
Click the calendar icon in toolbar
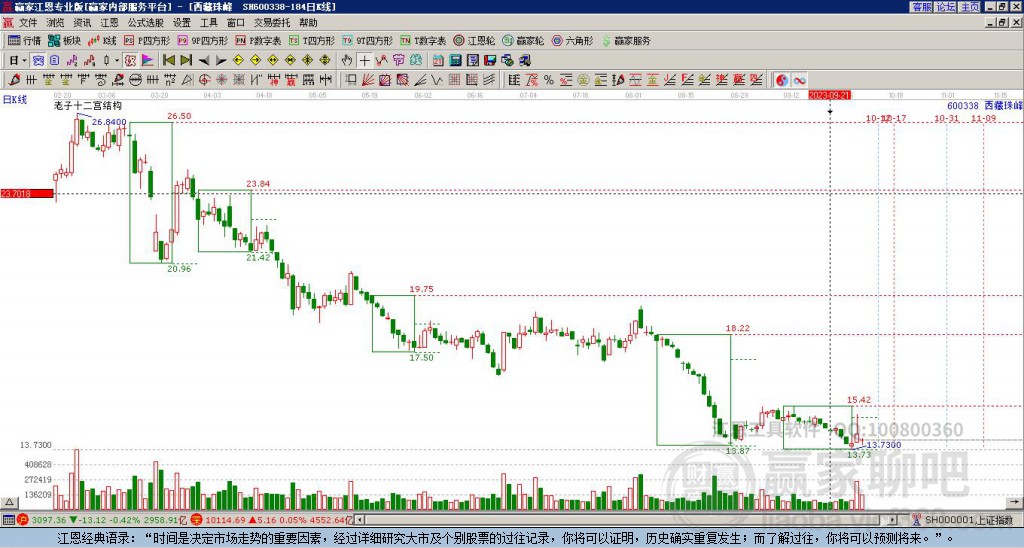[438, 61]
